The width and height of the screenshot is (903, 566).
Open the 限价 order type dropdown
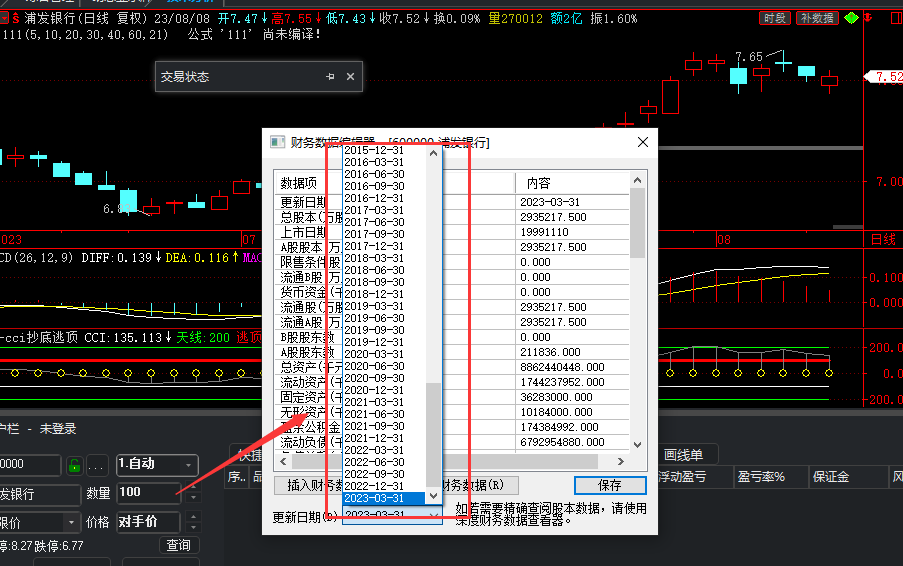click(x=71, y=522)
